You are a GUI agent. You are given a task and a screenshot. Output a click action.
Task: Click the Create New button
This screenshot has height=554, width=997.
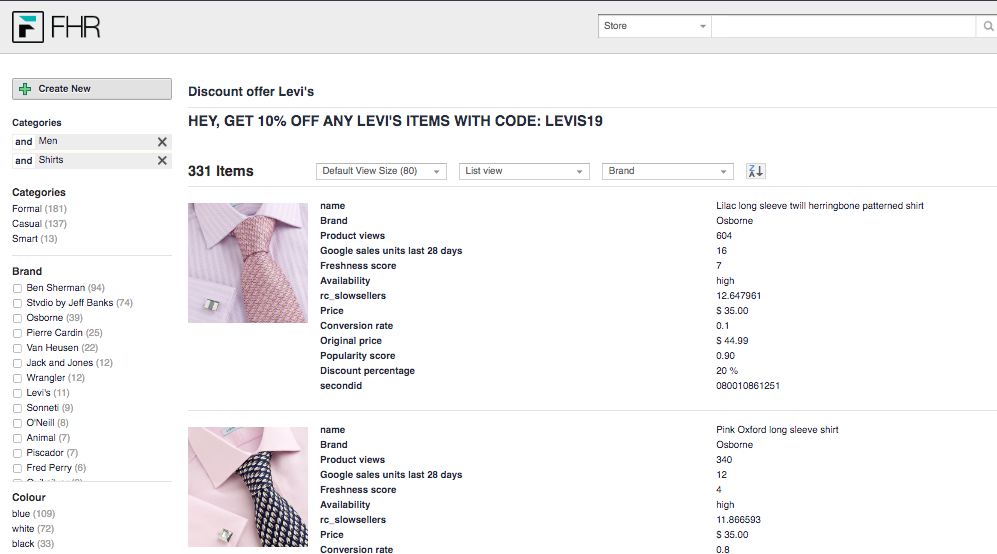tap(92, 89)
